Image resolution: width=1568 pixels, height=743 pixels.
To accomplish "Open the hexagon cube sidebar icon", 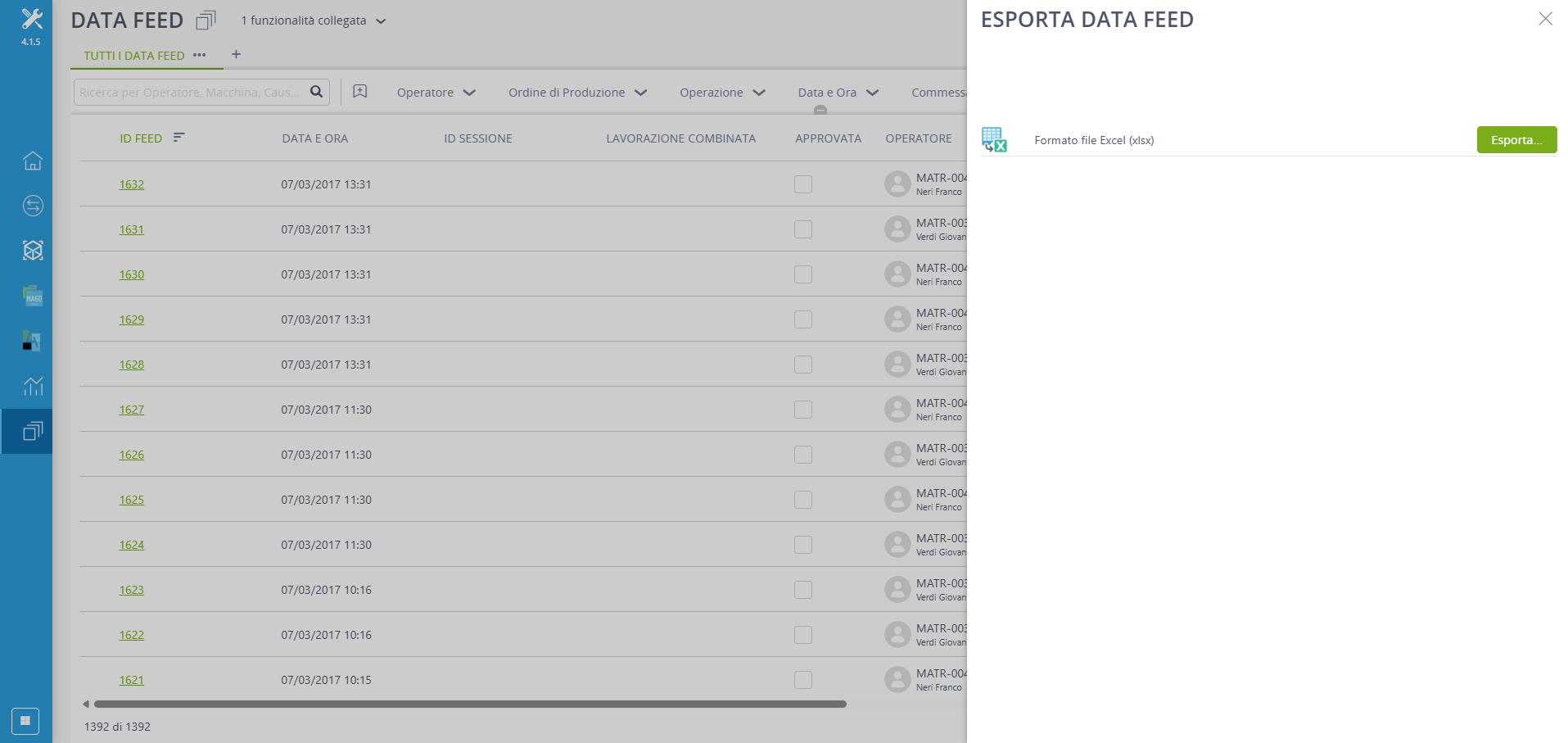I will click(33, 251).
